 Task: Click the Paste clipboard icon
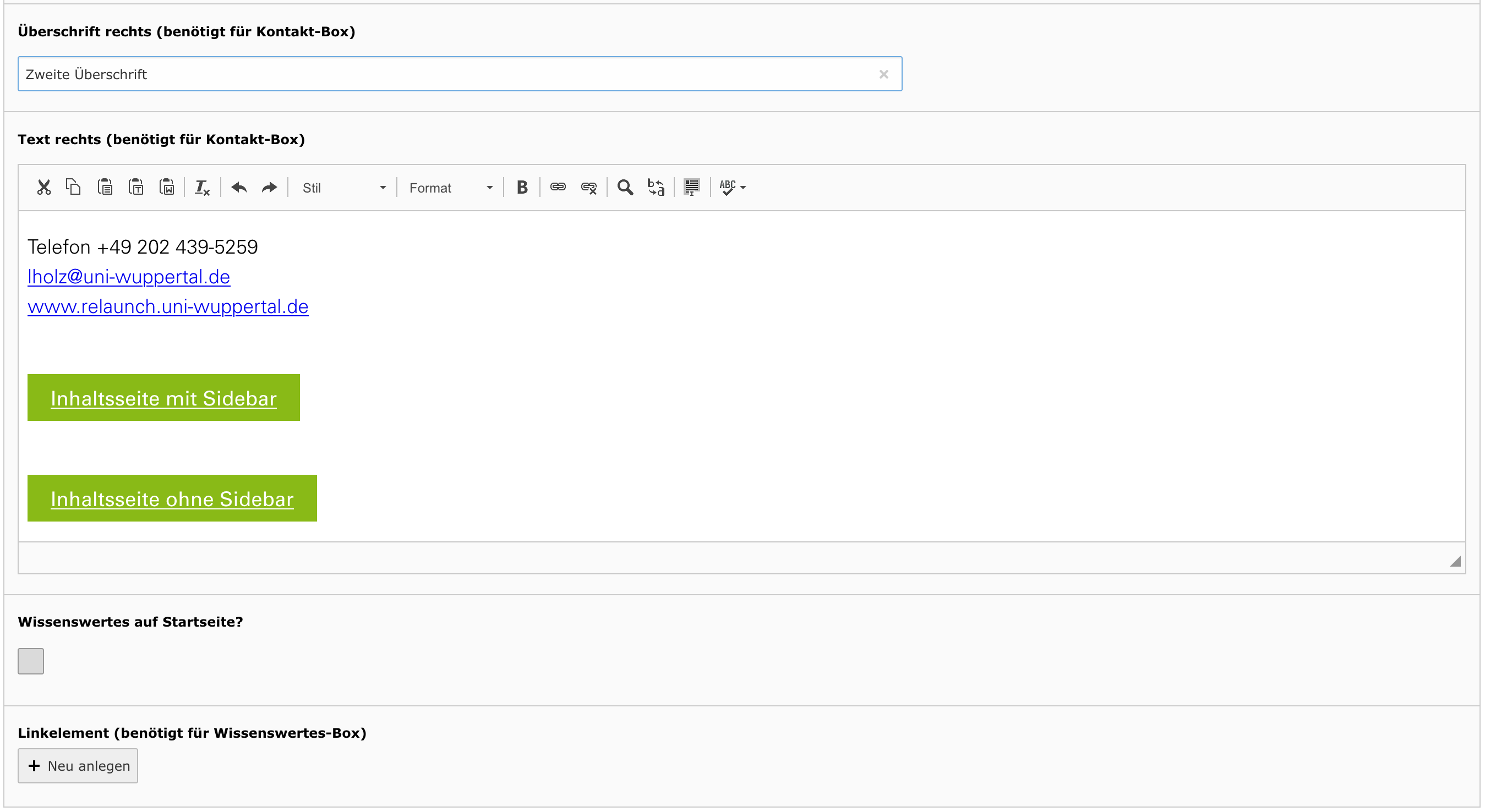(105, 187)
